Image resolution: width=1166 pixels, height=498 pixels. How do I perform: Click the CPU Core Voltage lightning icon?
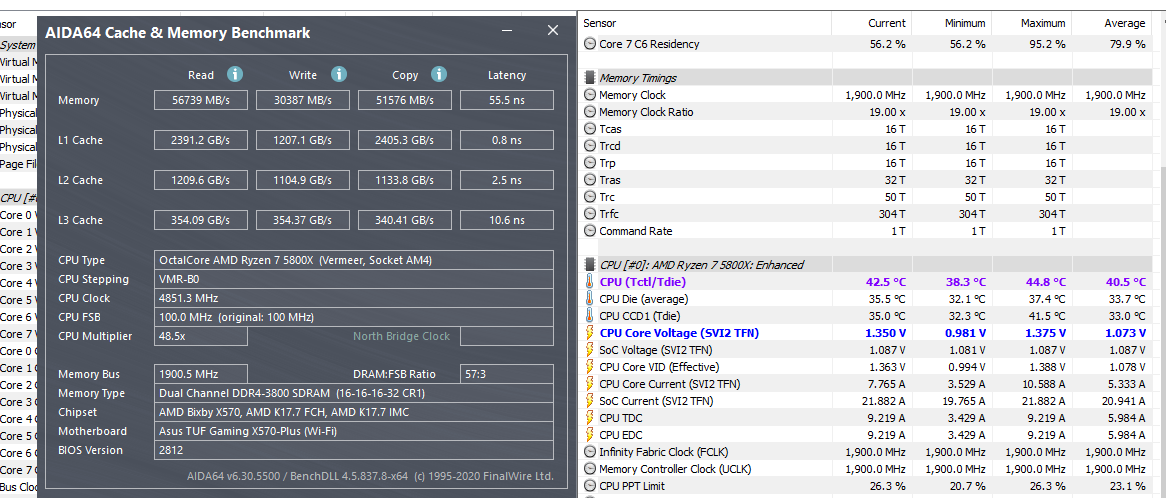click(x=590, y=333)
